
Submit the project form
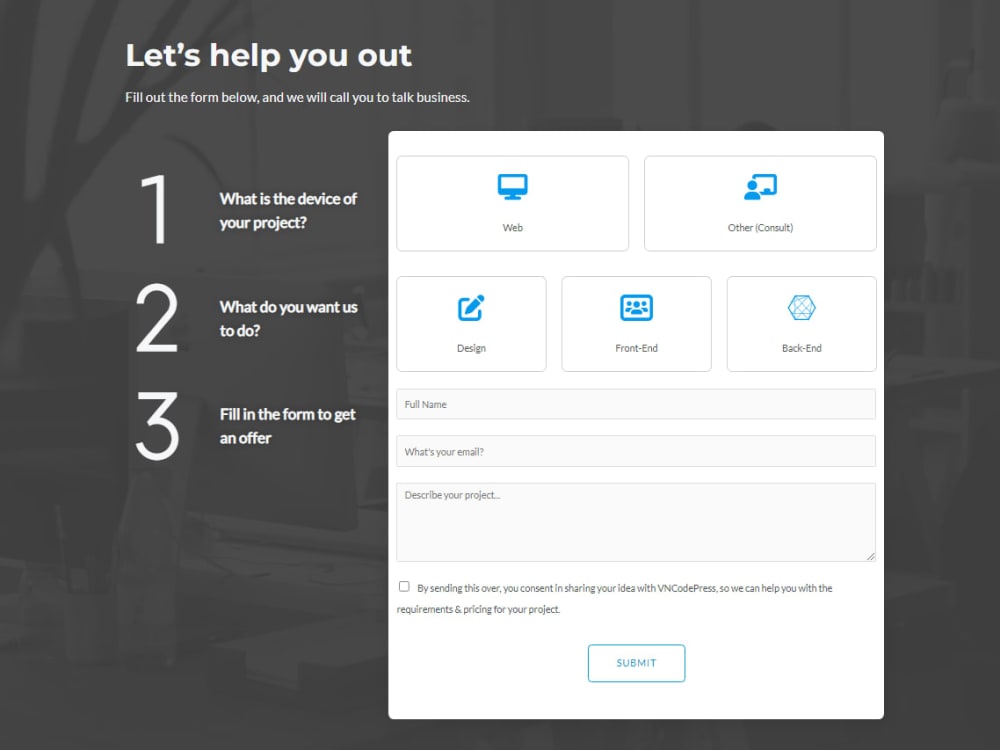636,663
